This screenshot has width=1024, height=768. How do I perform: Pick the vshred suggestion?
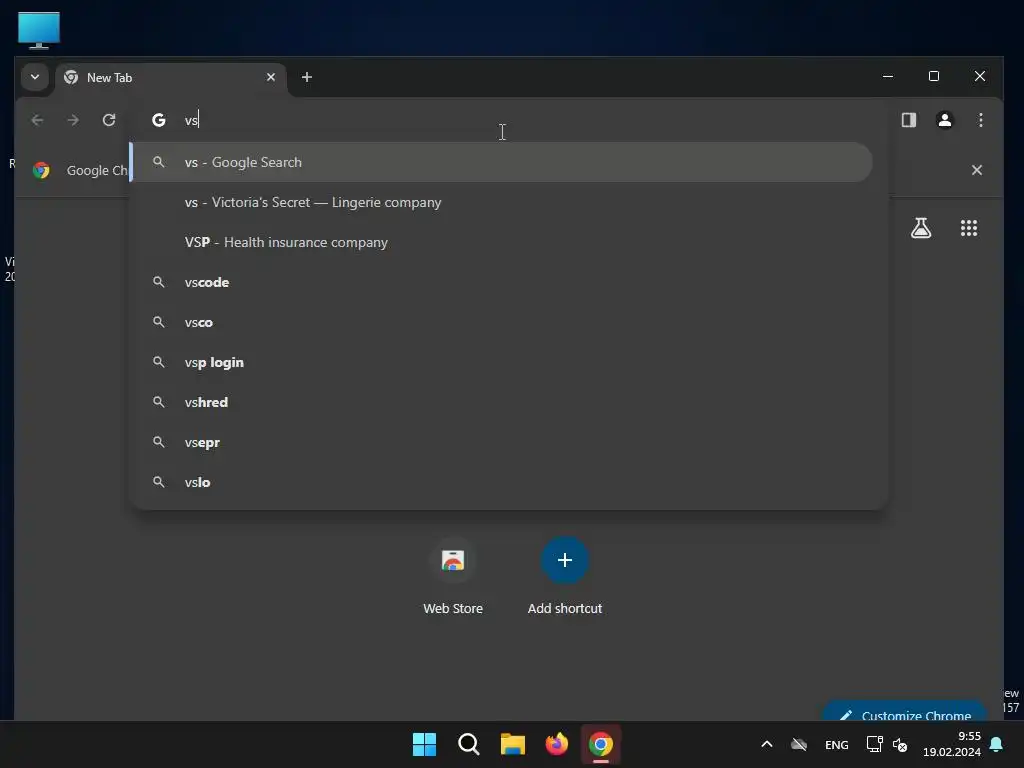tap(502, 402)
